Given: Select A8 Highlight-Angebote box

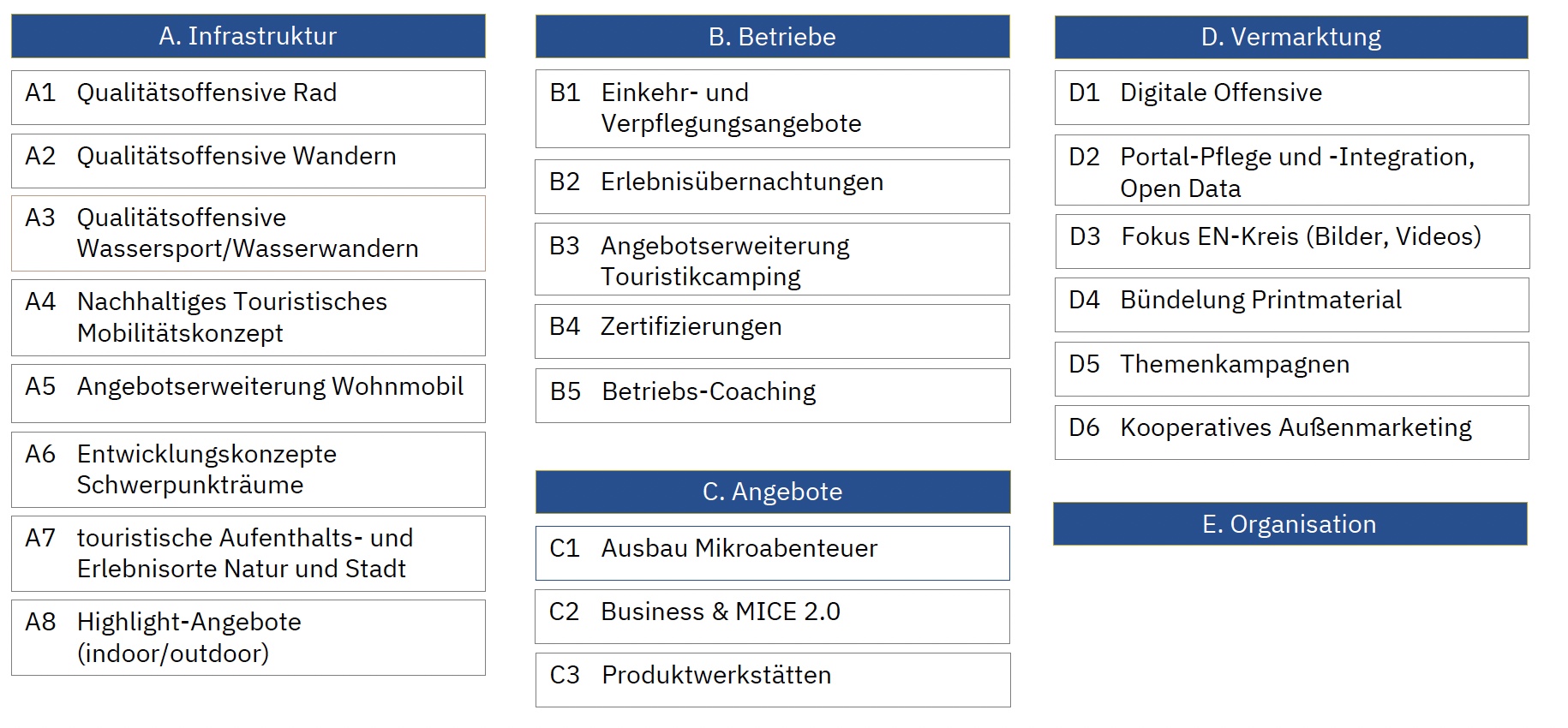Looking at the screenshot, I should [248, 638].
